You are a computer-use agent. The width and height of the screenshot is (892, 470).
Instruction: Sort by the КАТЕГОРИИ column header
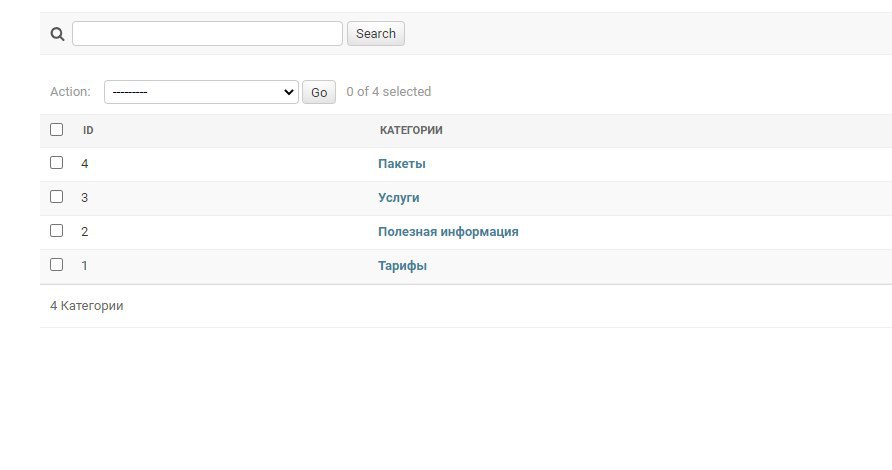click(x=411, y=130)
